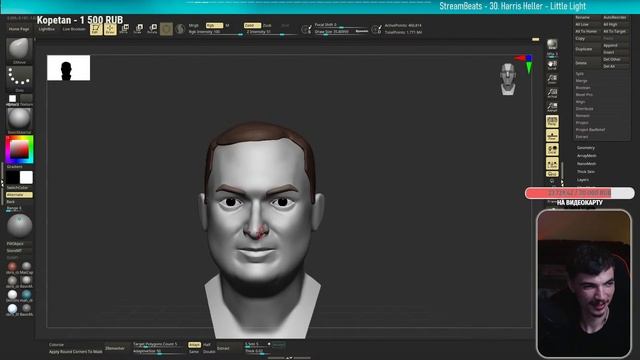Activate Draw mode button
This screenshot has height=360, width=640.
pyautogui.click(x=110, y=29)
